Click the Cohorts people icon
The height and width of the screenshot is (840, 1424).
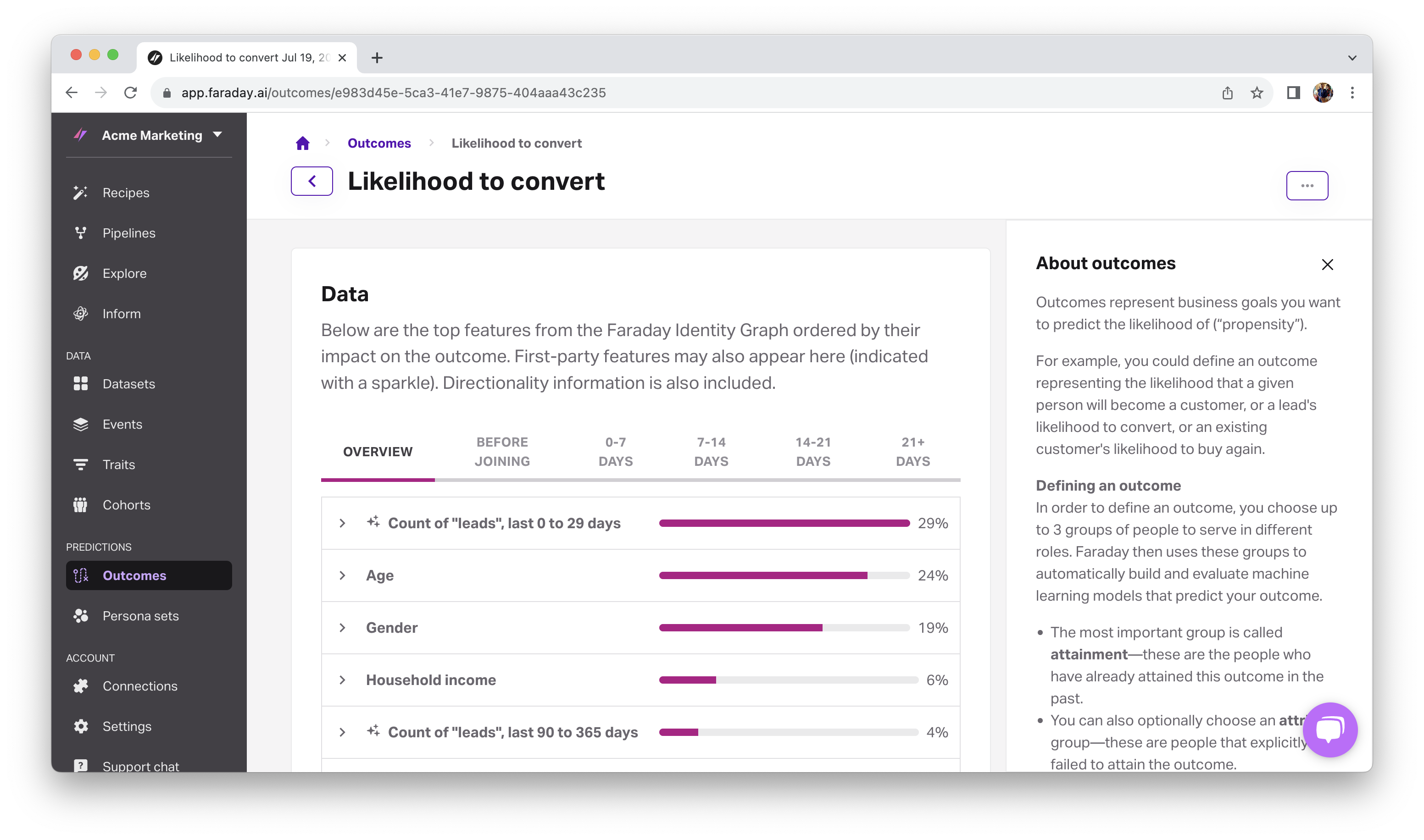pyautogui.click(x=80, y=505)
